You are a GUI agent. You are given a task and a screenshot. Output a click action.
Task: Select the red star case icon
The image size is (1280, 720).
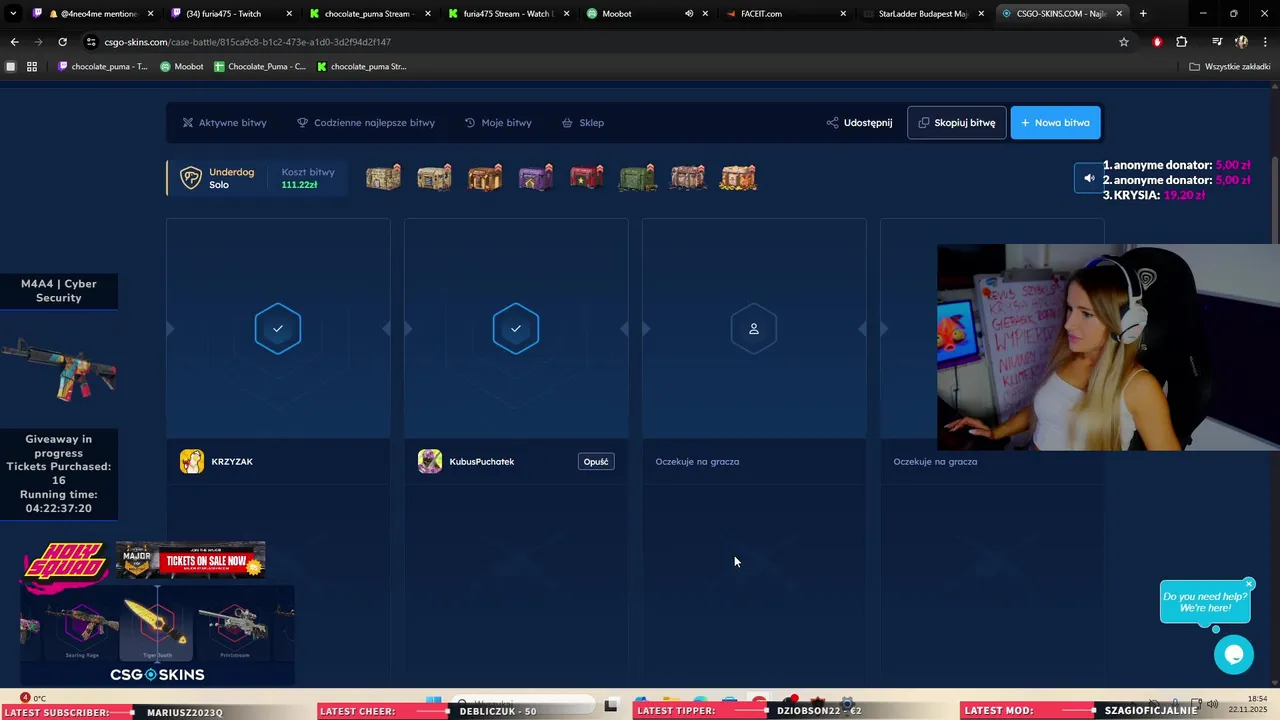coord(586,178)
